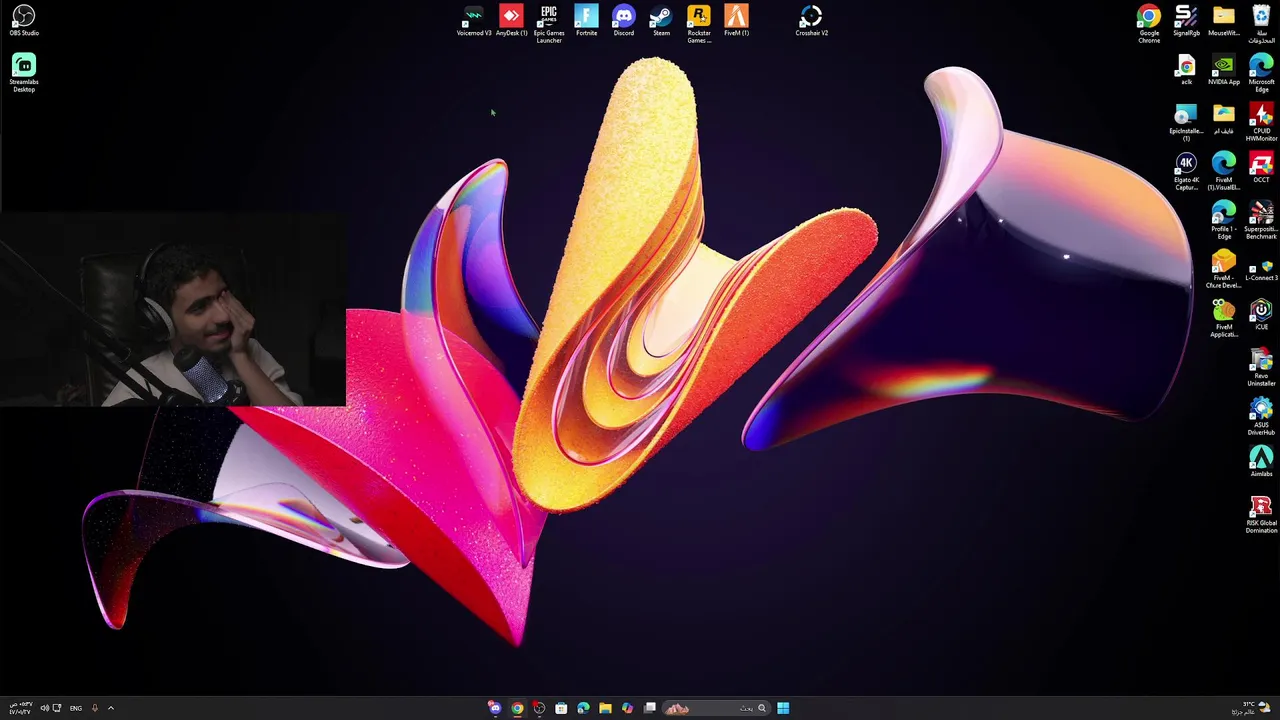Select the aclk file icon

tap(1186, 71)
